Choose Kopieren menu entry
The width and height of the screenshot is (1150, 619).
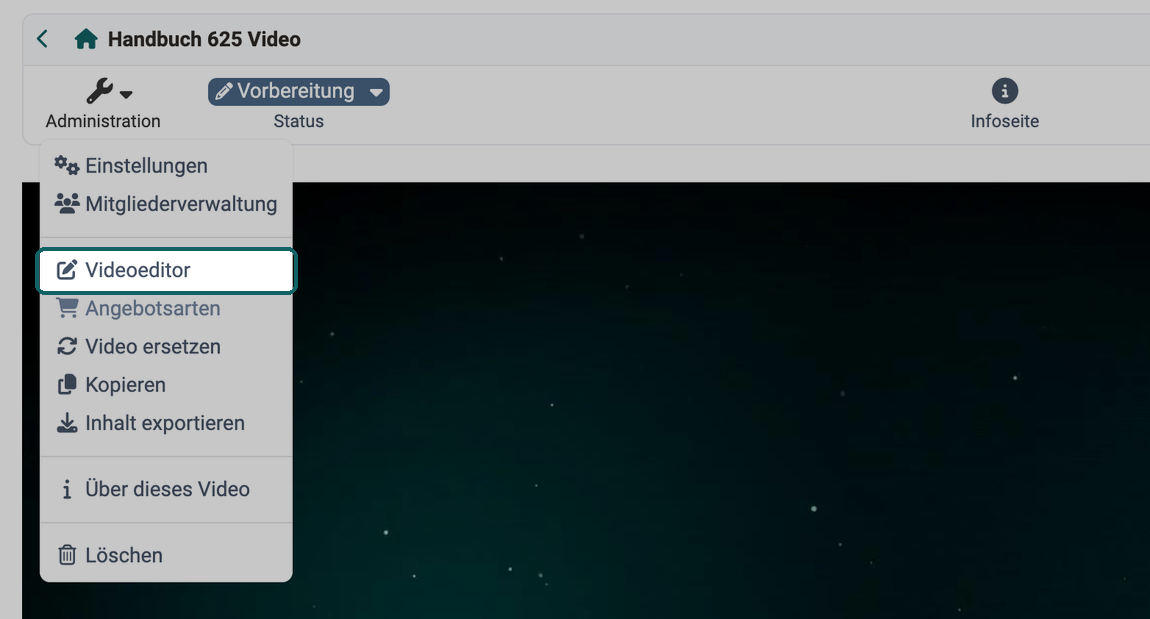click(x=166, y=384)
